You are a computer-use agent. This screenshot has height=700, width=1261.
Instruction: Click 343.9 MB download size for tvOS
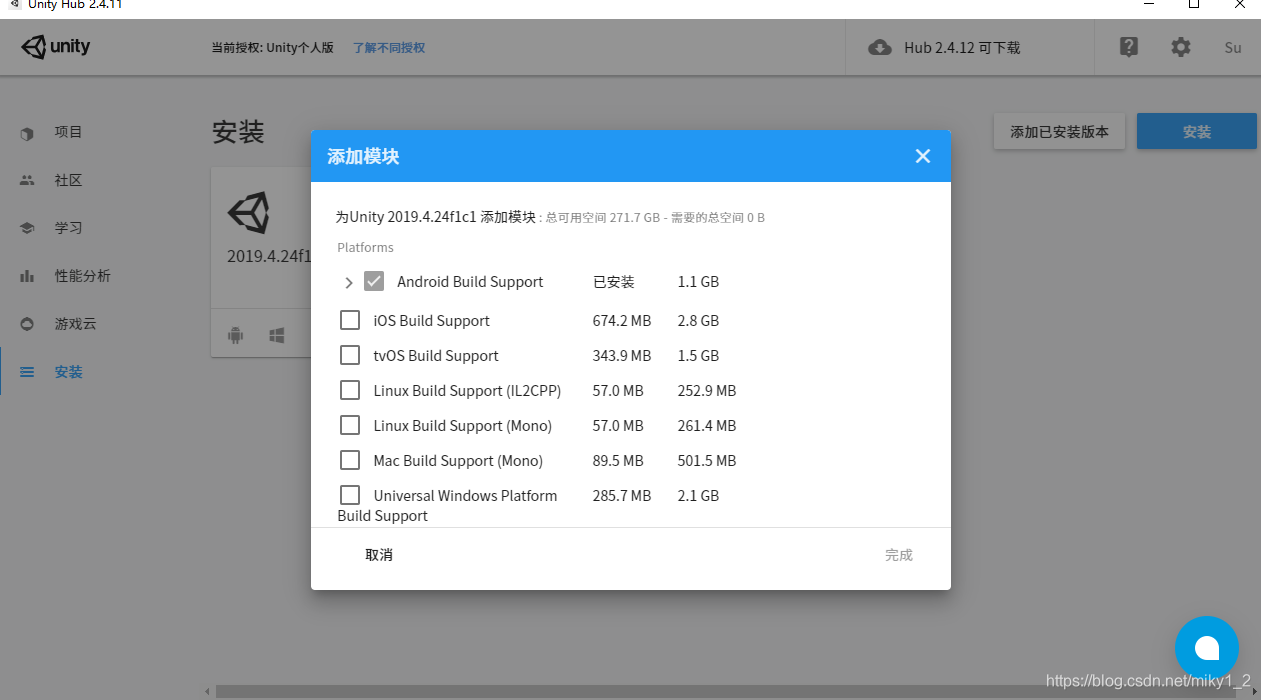point(622,356)
